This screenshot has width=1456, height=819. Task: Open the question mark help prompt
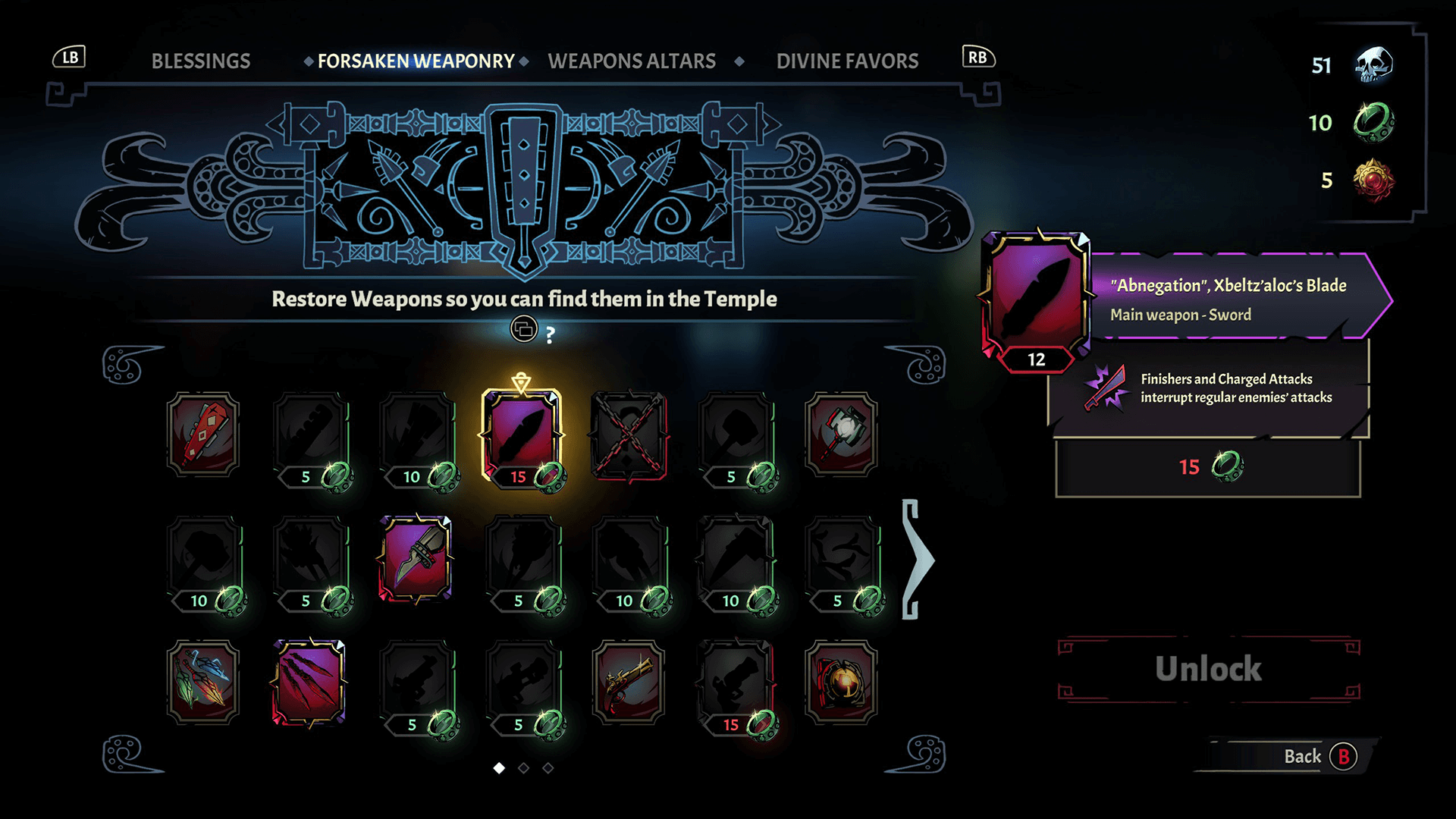[535, 331]
